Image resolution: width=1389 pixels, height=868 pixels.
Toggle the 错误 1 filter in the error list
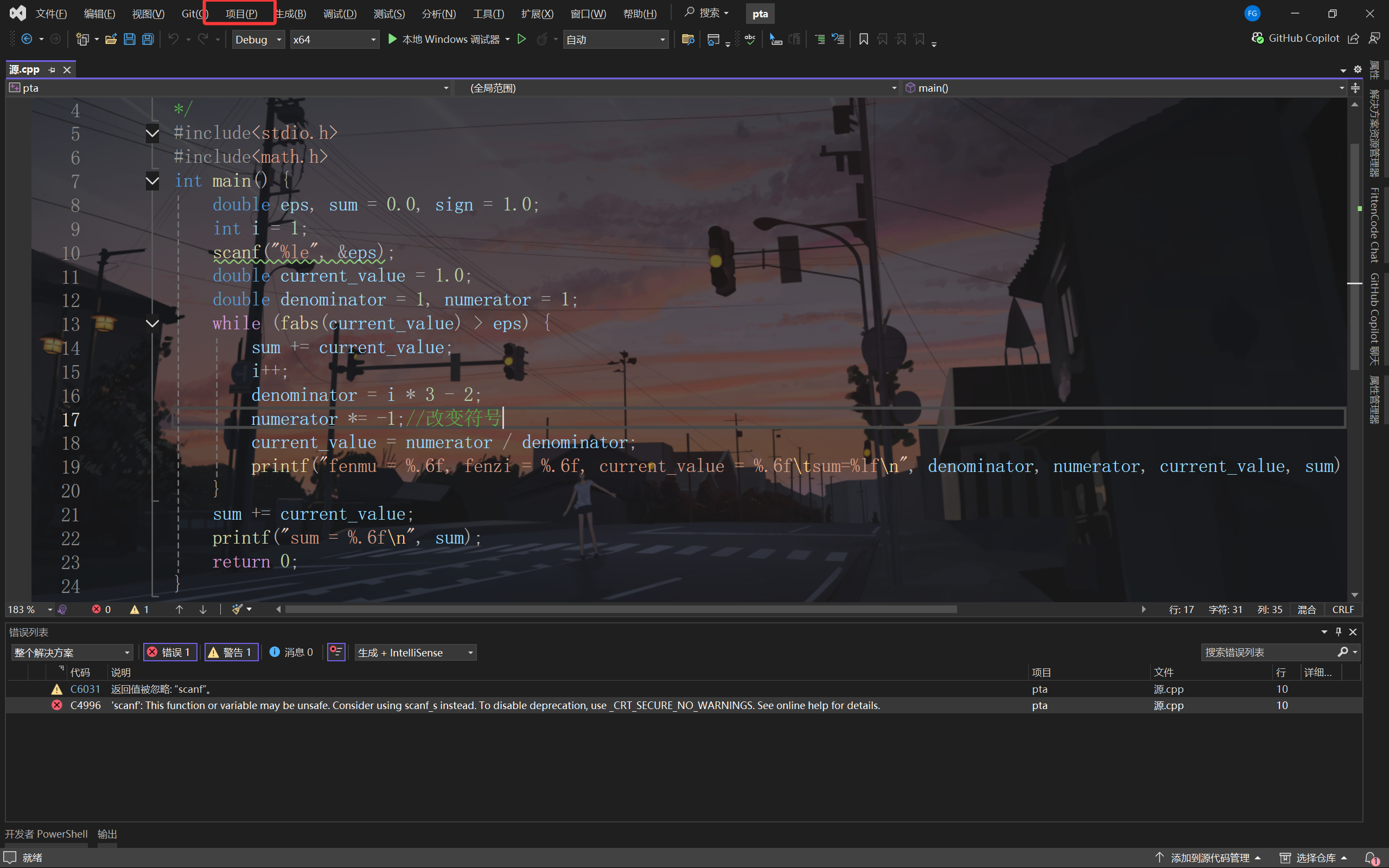(x=170, y=652)
